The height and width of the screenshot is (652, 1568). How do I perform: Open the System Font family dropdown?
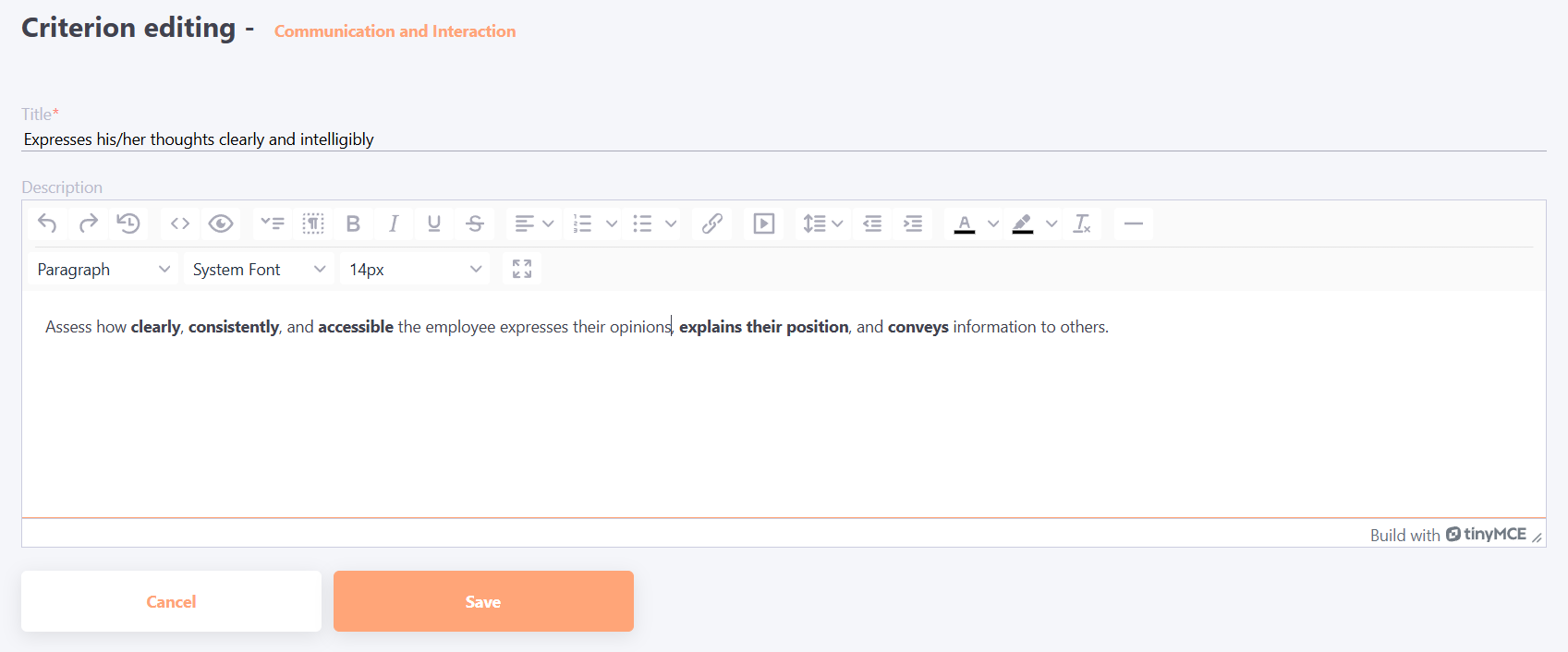pos(259,270)
